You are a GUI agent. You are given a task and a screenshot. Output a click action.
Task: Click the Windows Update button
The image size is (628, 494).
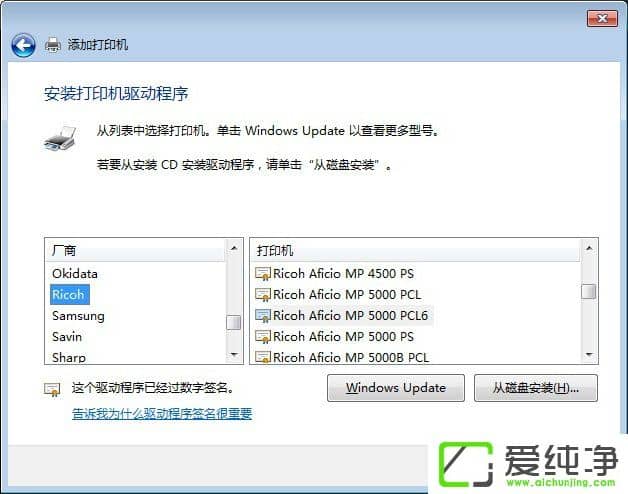pyautogui.click(x=396, y=388)
